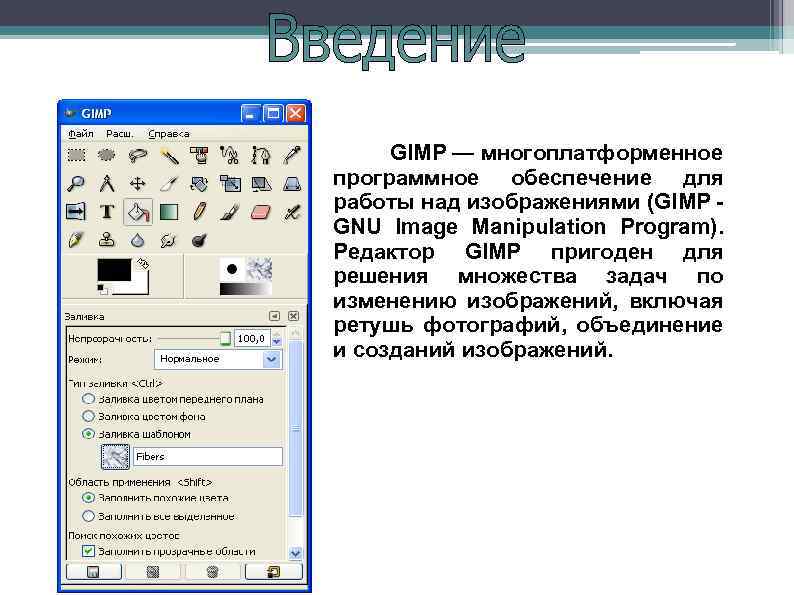
Task: Select the Color Picker eyedropper tool
Action: [292, 155]
